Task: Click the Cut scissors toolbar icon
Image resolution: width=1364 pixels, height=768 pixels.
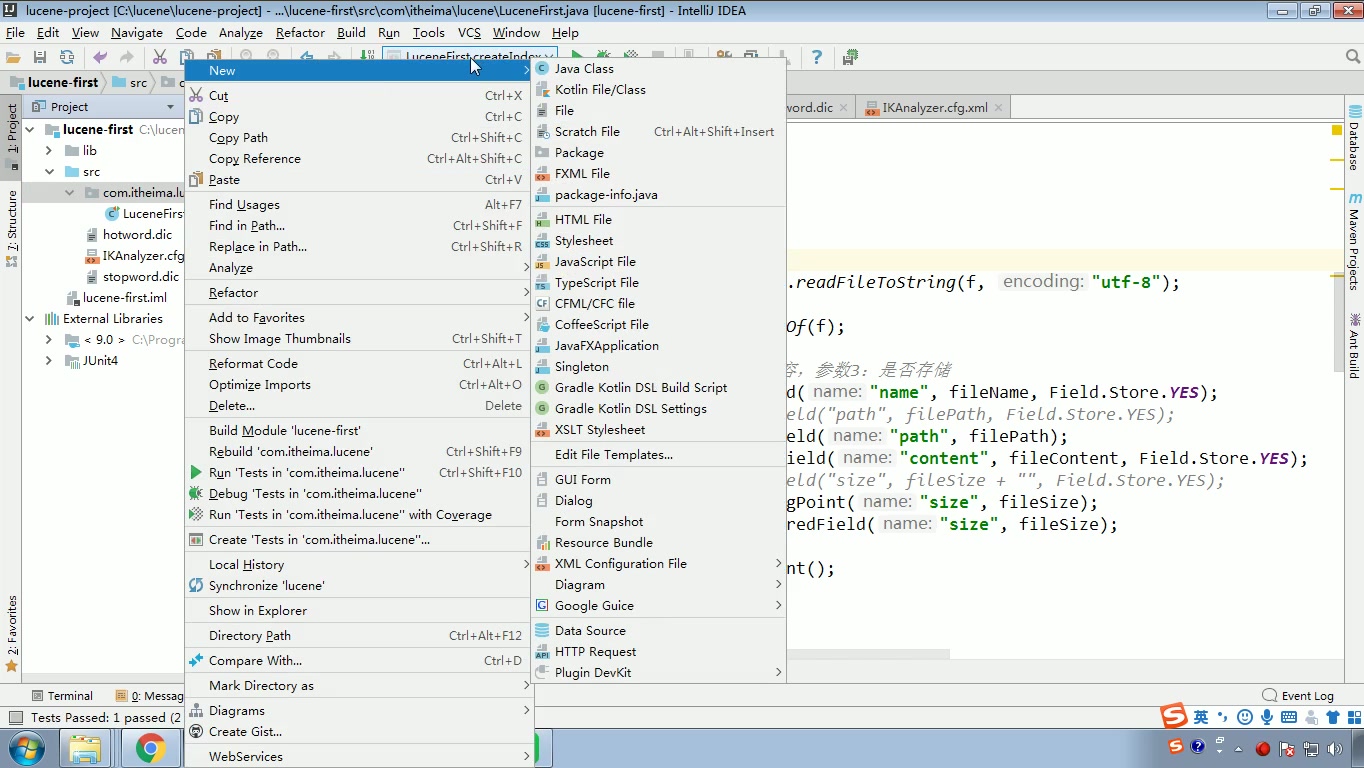Action: [160, 58]
